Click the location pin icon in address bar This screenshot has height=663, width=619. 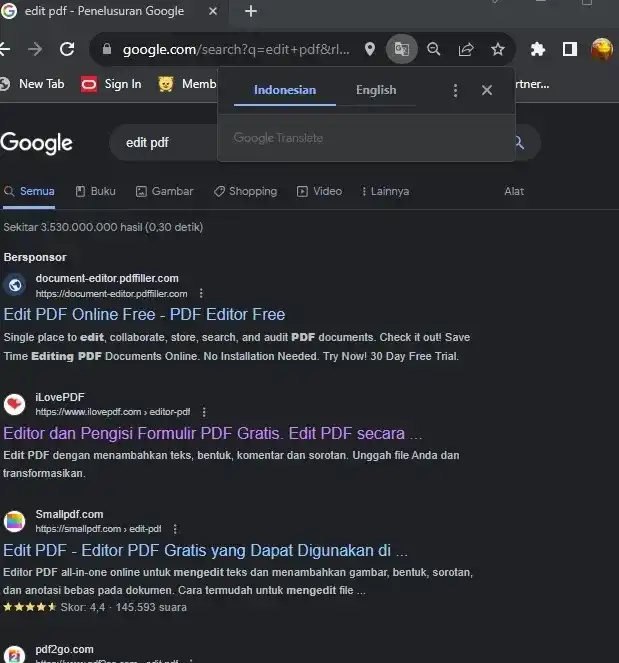(x=370, y=49)
